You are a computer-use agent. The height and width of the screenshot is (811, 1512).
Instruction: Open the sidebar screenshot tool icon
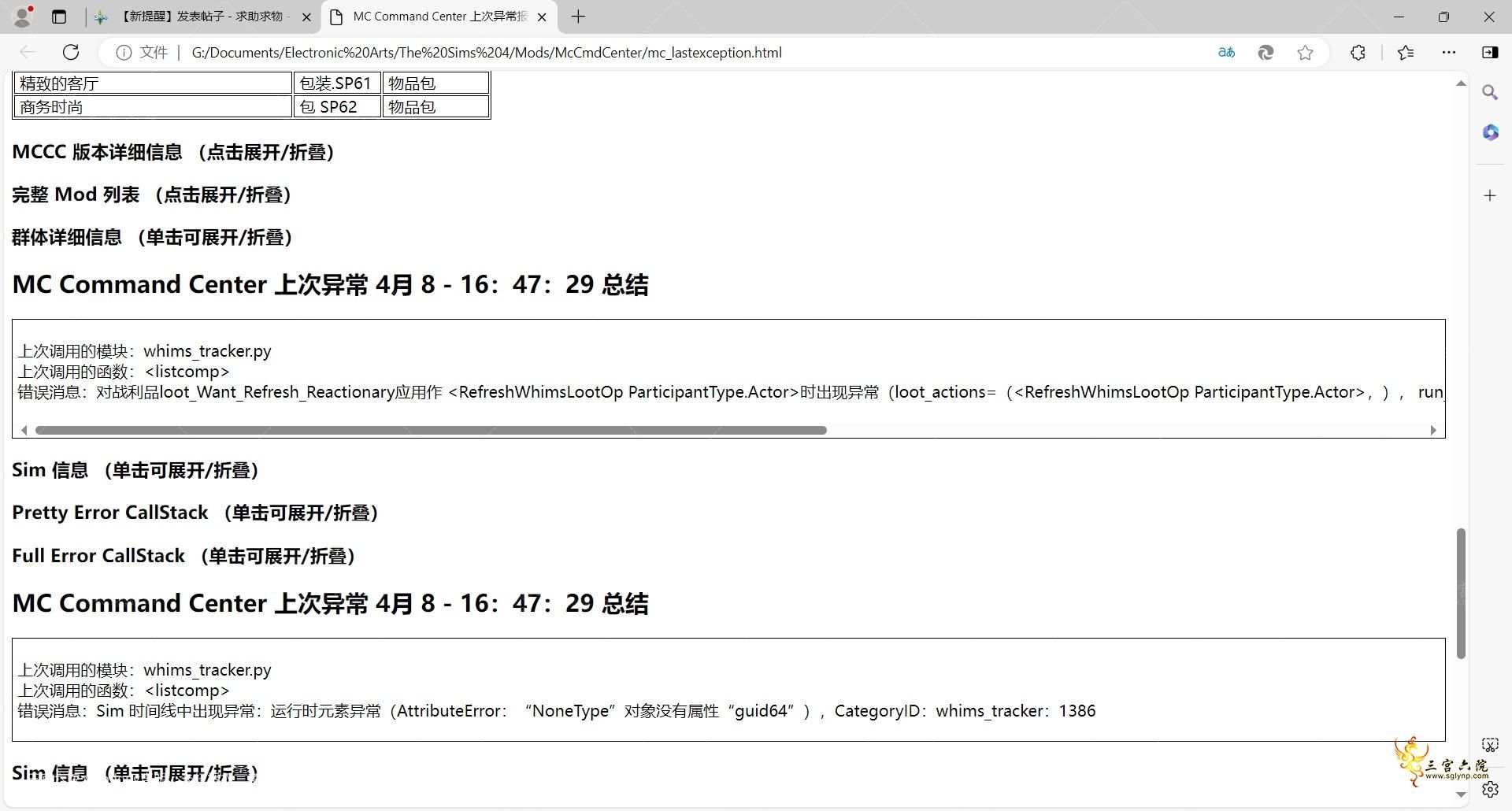(x=1490, y=744)
